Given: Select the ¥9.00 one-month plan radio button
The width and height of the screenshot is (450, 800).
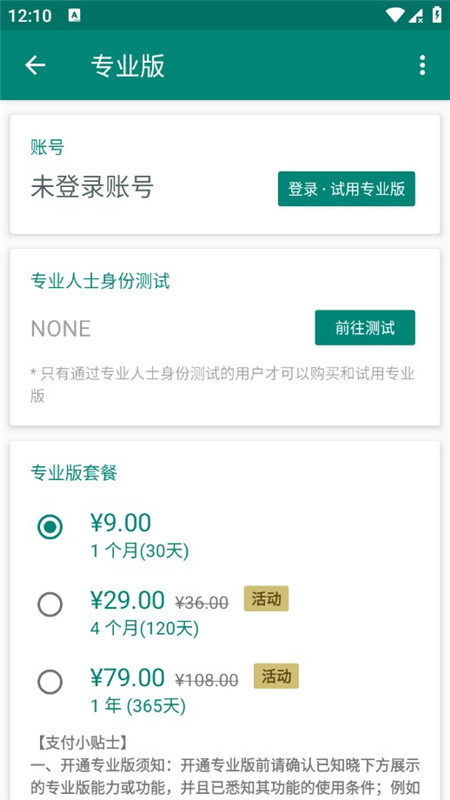Looking at the screenshot, I should [50, 527].
